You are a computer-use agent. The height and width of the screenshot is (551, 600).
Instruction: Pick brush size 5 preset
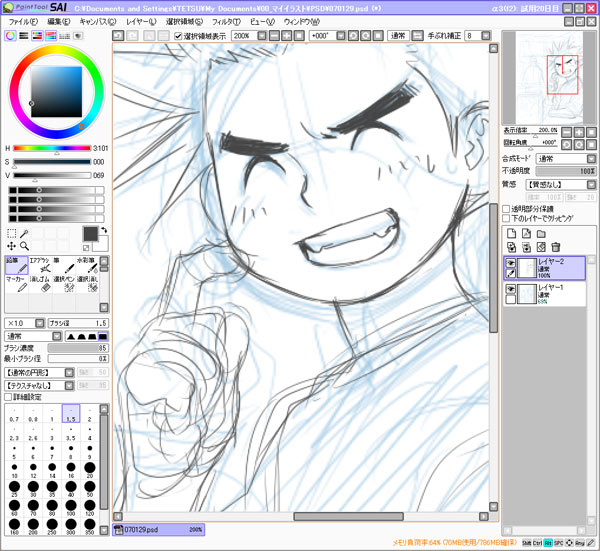14,452
